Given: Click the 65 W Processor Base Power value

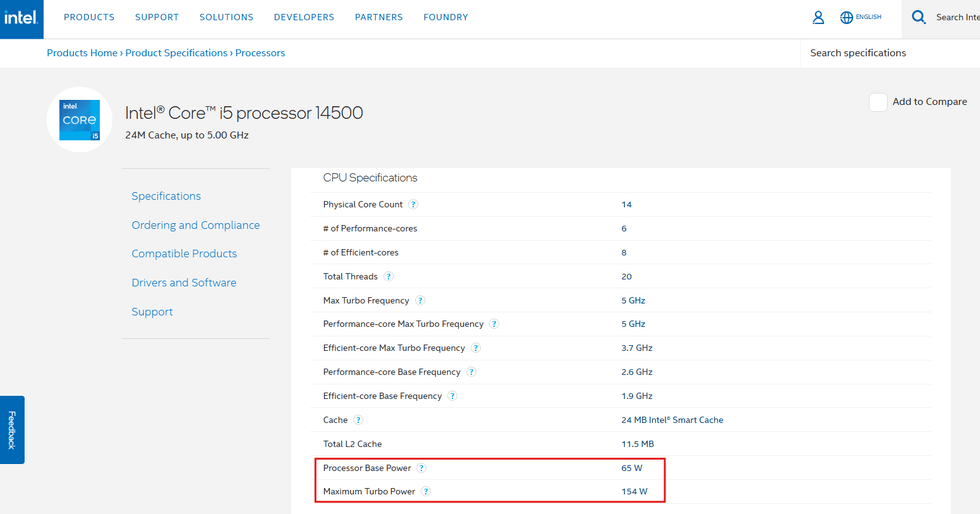Looking at the screenshot, I should [632, 468].
